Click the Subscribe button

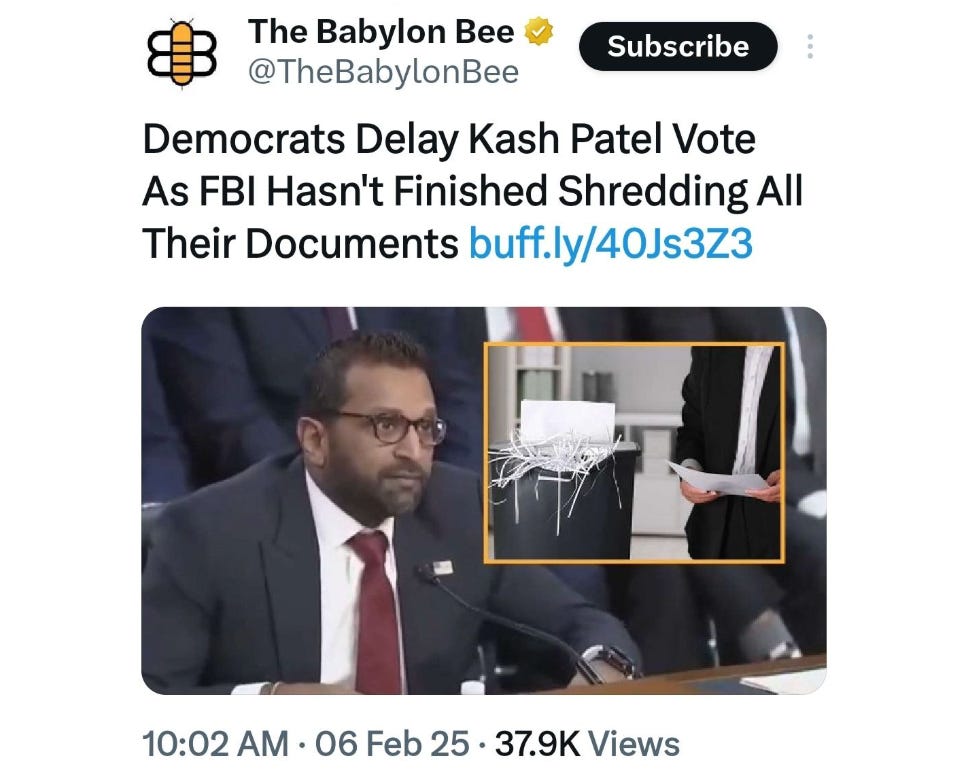pyautogui.click(x=678, y=46)
